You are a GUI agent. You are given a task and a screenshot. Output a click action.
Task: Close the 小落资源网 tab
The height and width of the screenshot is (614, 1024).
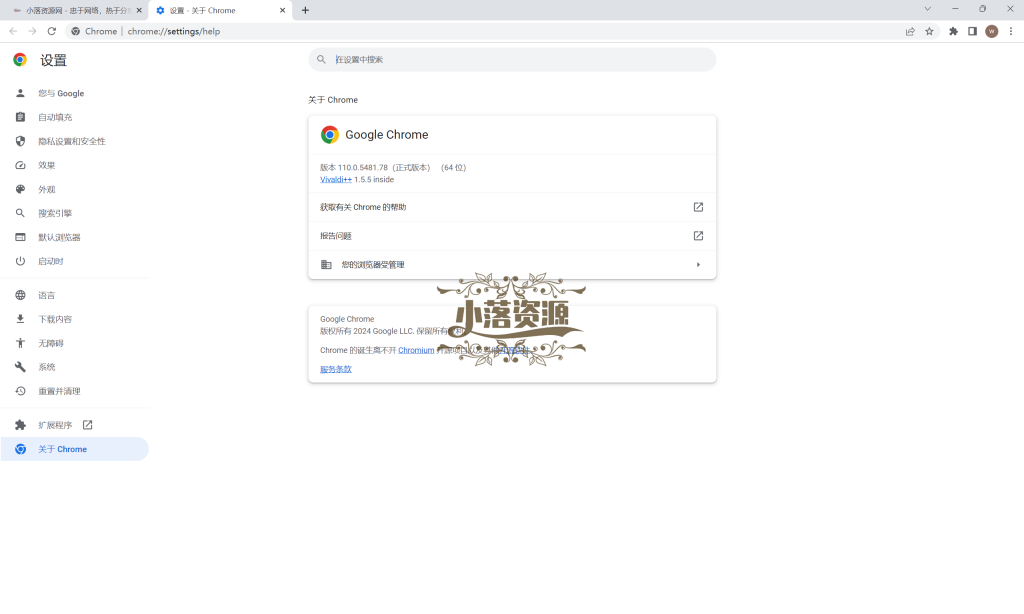click(x=139, y=10)
